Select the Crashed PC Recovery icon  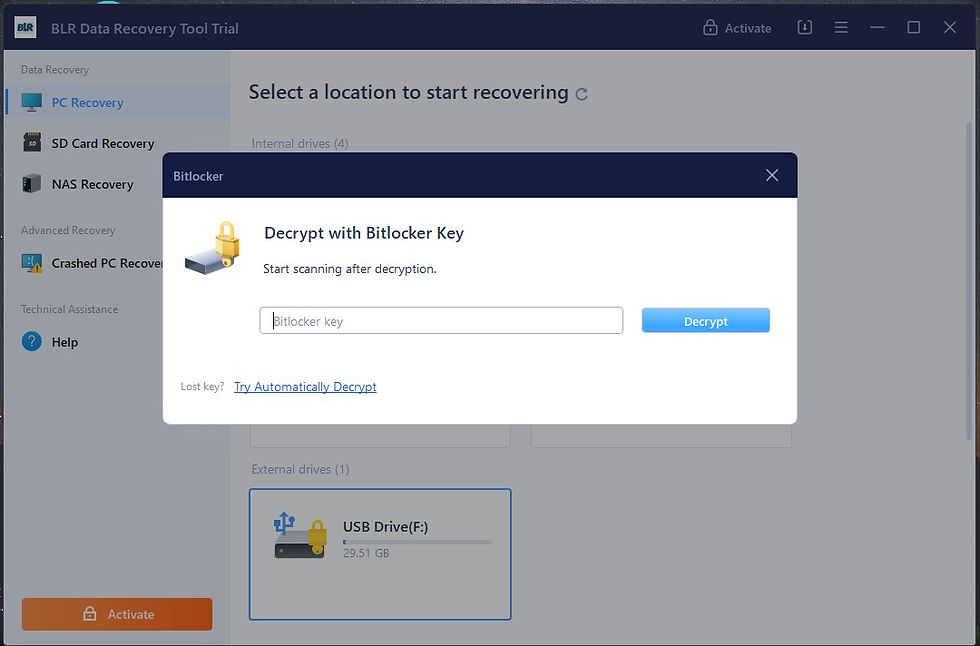point(32,263)
